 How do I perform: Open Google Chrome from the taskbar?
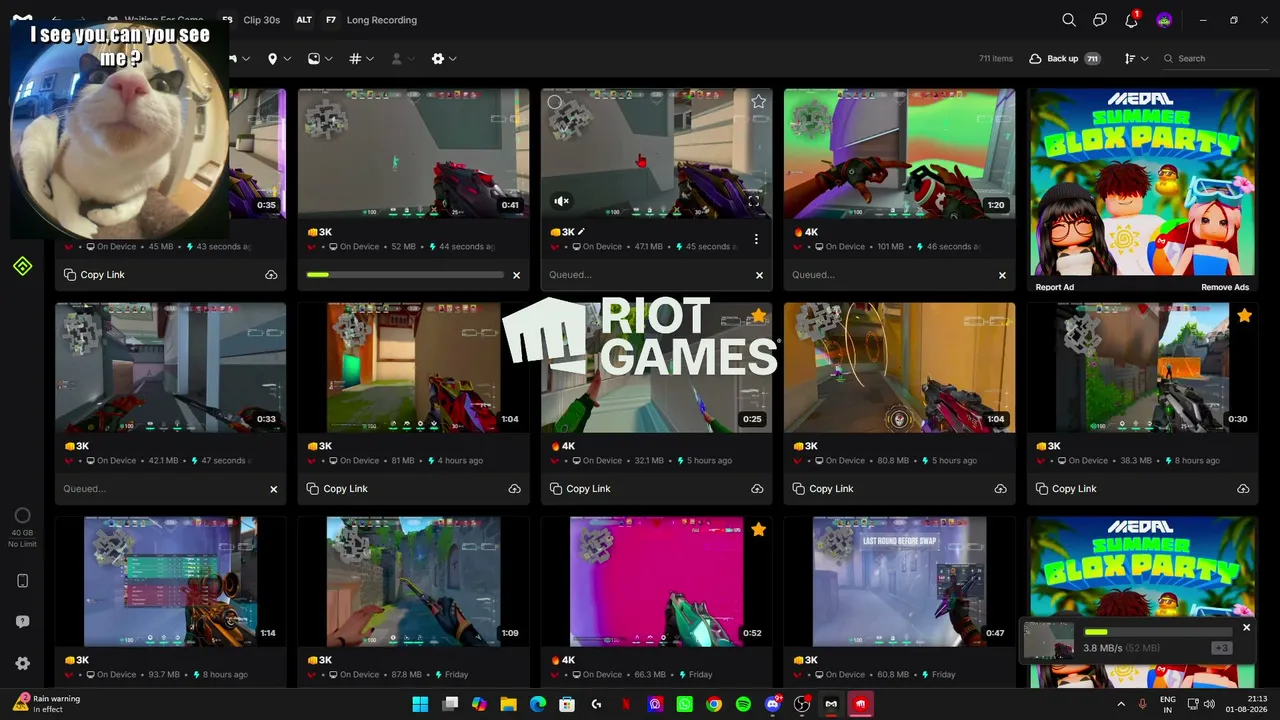[x=713, y=704]
